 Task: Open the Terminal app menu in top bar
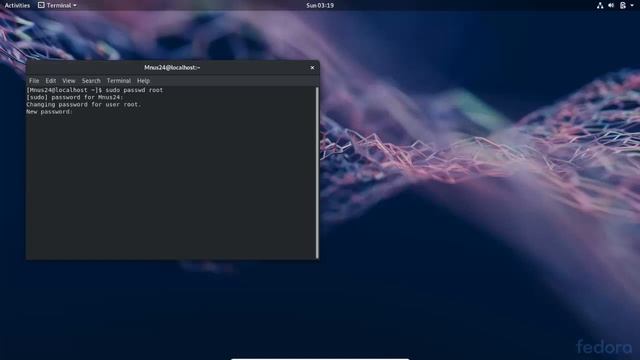[x=57, y=5]
